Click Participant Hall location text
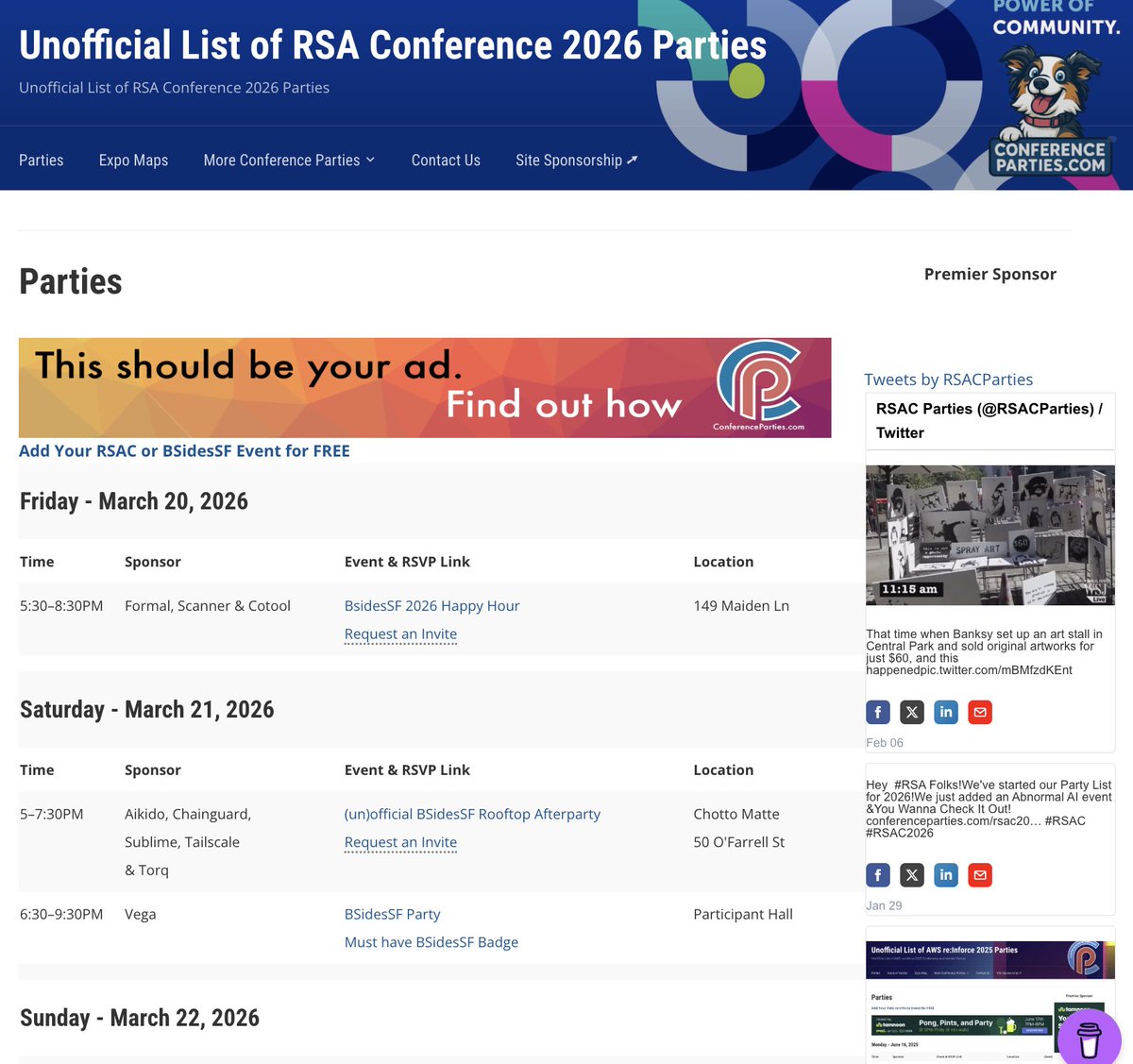The image size is (1133, 1064). pos(743,915)
